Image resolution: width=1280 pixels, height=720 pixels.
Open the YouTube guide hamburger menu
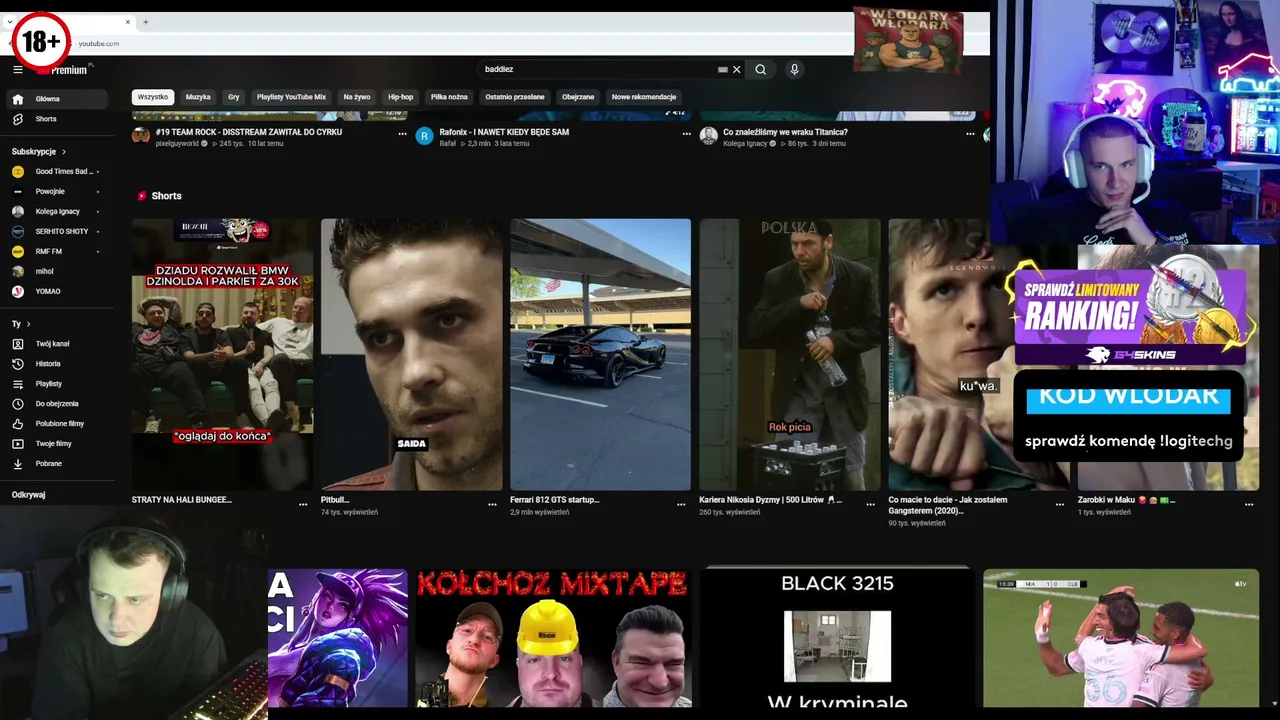[x=18, y=69]
